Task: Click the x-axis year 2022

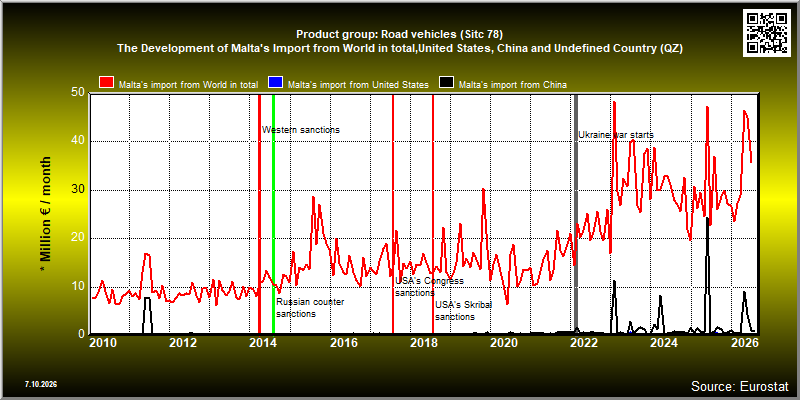Action: tap(584, 343)
